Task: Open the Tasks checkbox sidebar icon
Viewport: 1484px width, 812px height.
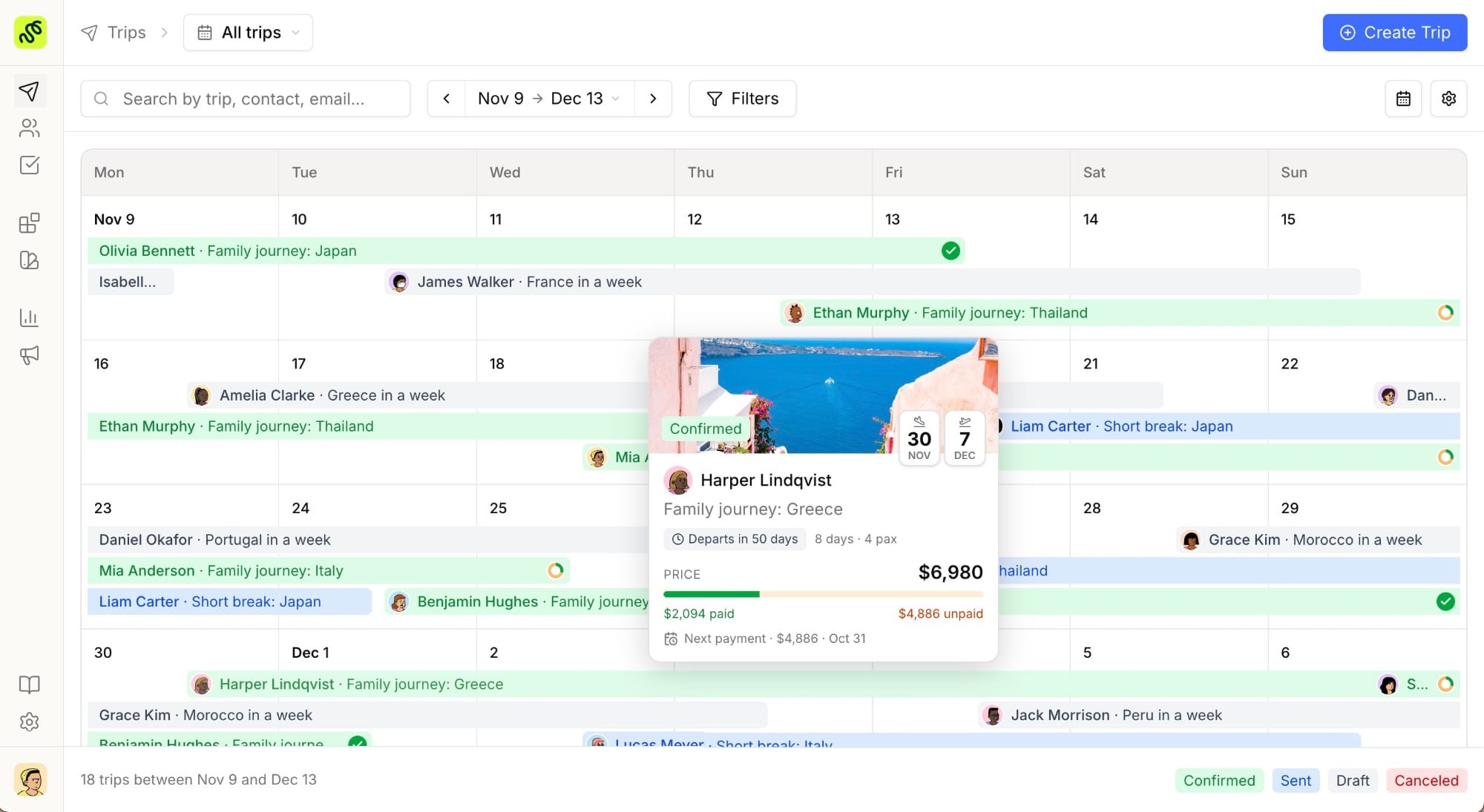Action: pos(29,165)
